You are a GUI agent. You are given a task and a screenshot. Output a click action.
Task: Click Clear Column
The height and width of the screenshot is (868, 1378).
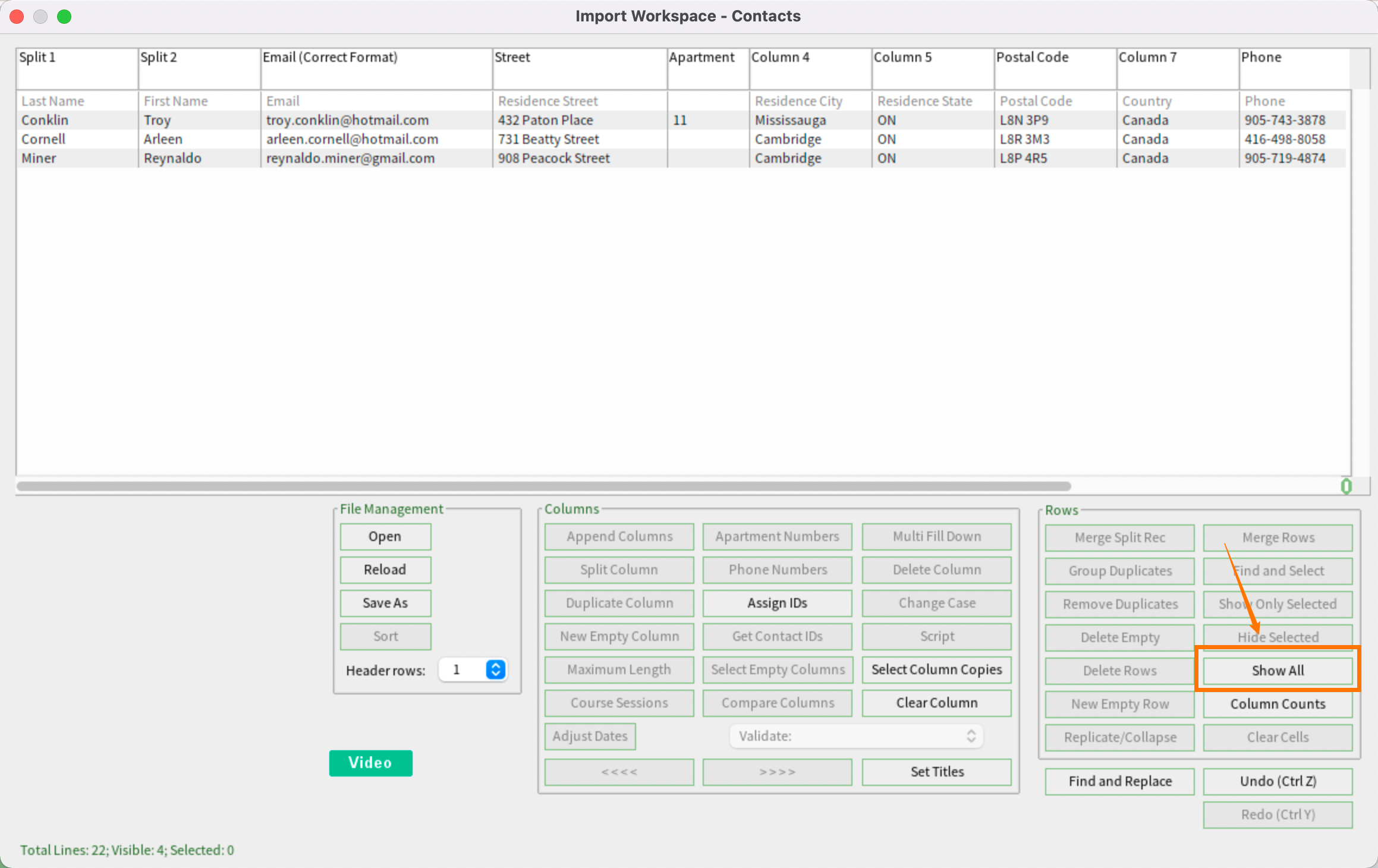(937, 703)
